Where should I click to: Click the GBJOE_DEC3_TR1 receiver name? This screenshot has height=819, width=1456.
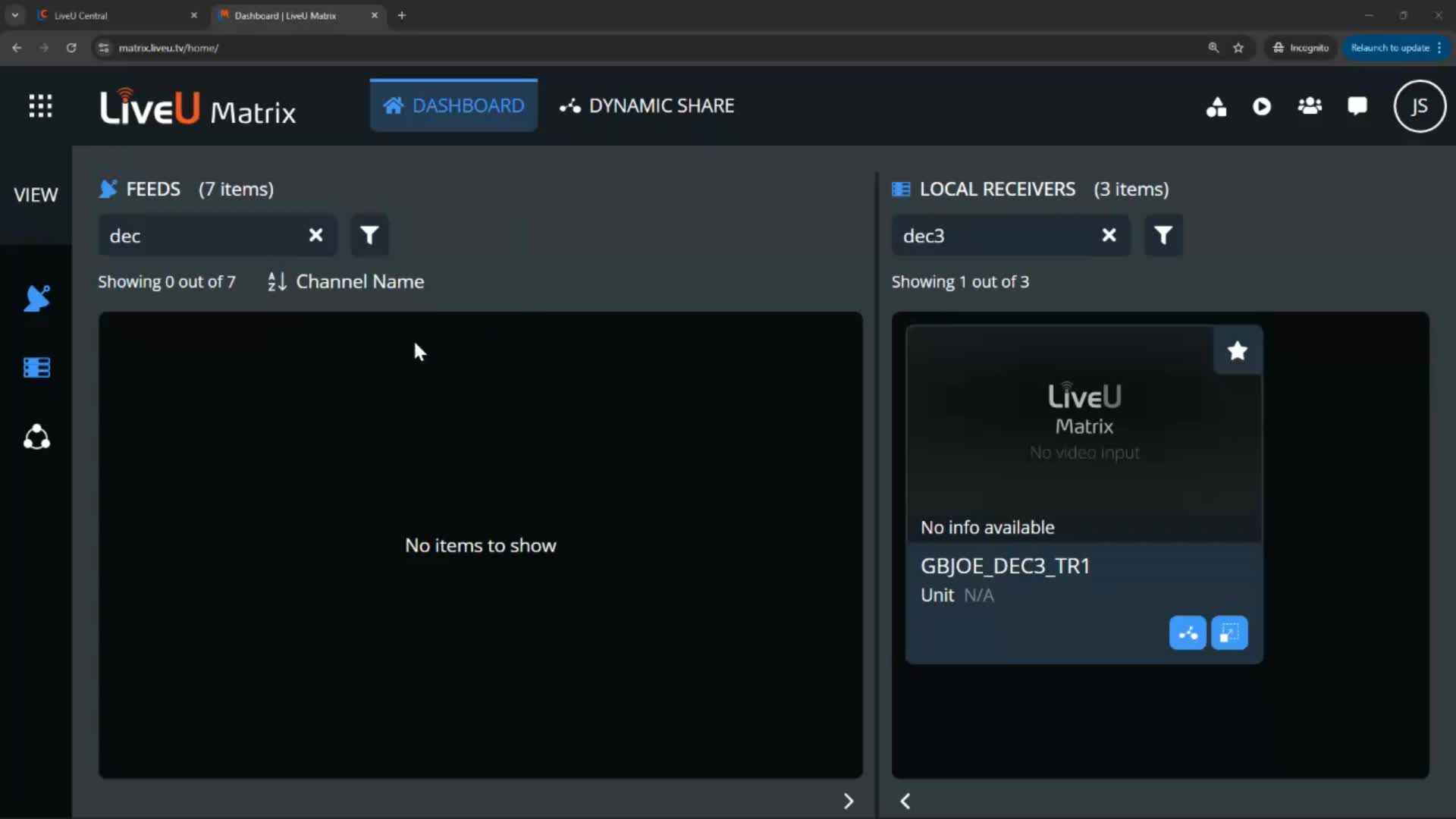click(1005, 566)
